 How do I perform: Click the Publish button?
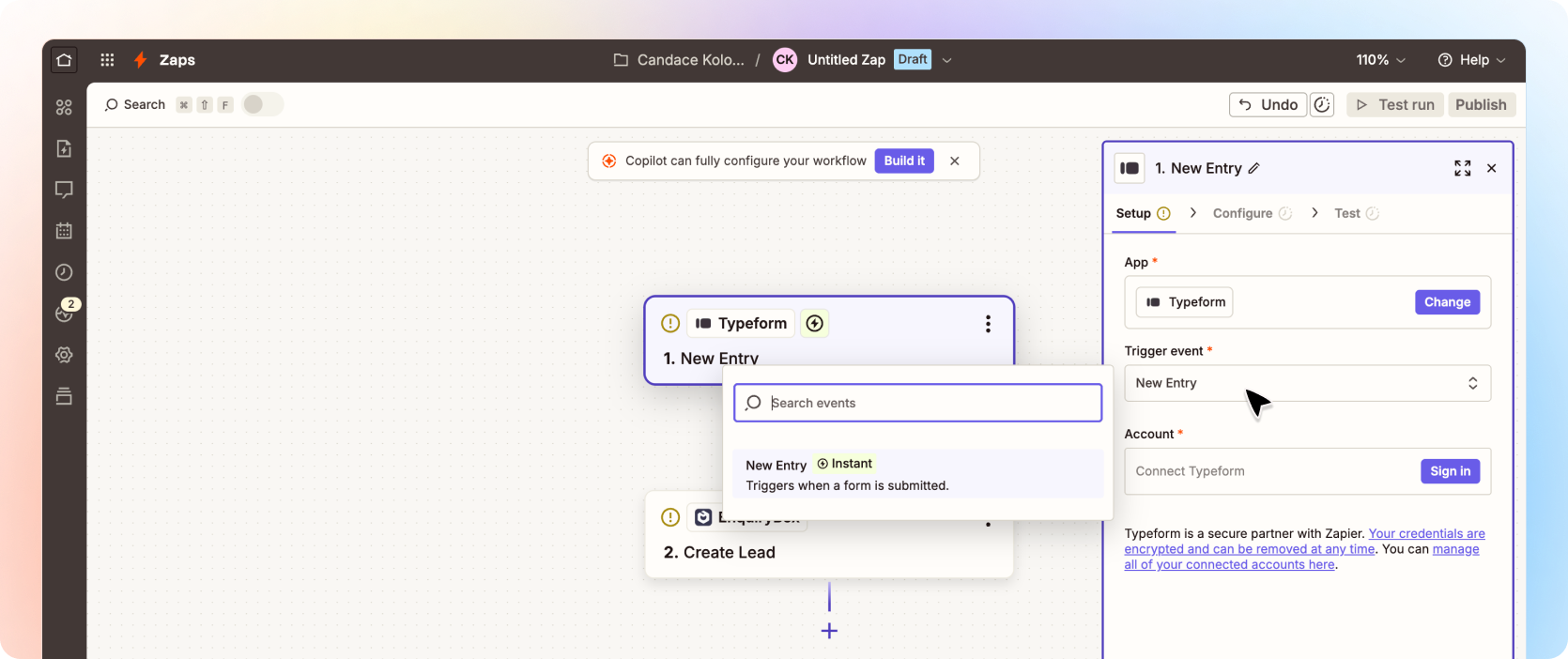click(x=1481, y=104)
